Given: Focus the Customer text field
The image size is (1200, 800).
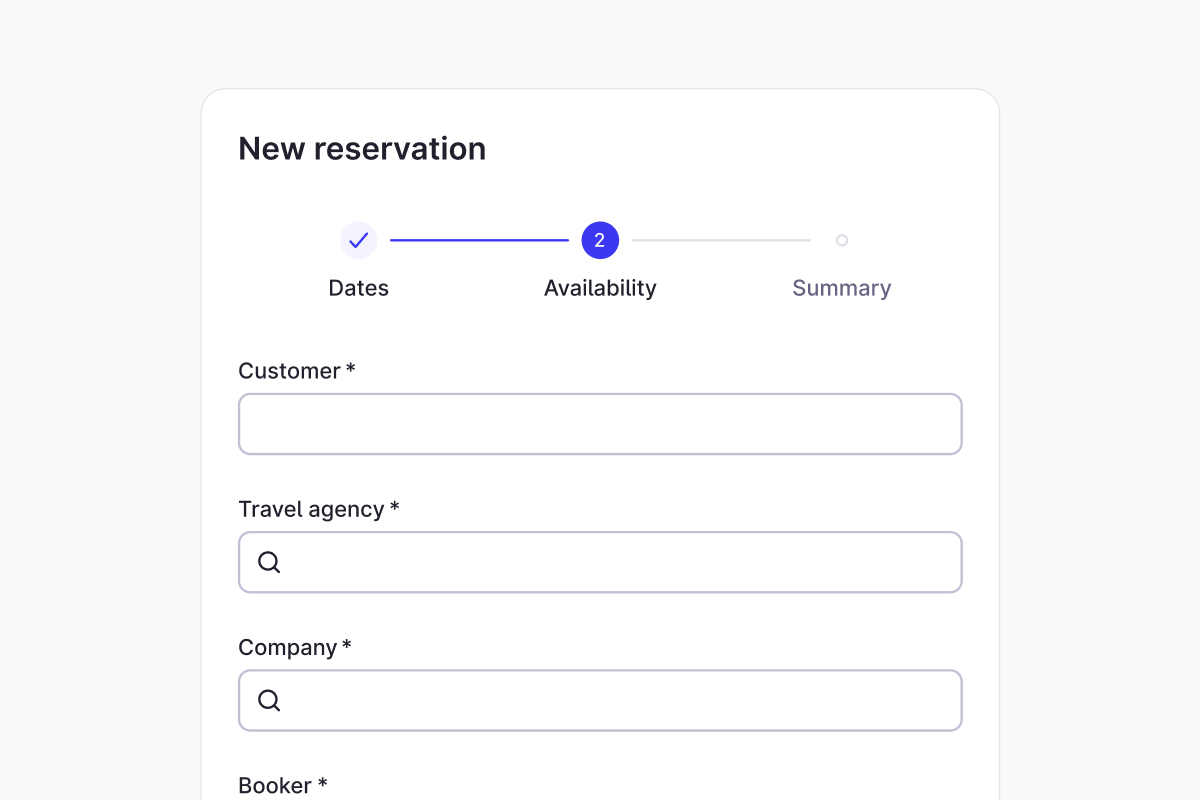Looking at the screenshot, I should coord(600,424).
